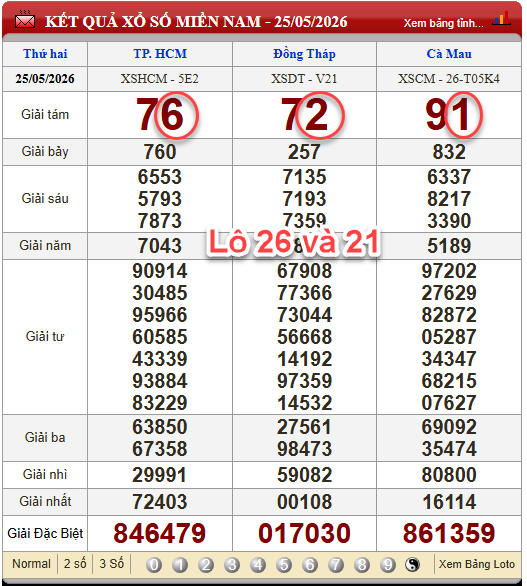The width and height of the screenshot is (527, 586).
Task: Click the envelope mail icon in header
Action: pyautogui.click(x=25, y=20)
